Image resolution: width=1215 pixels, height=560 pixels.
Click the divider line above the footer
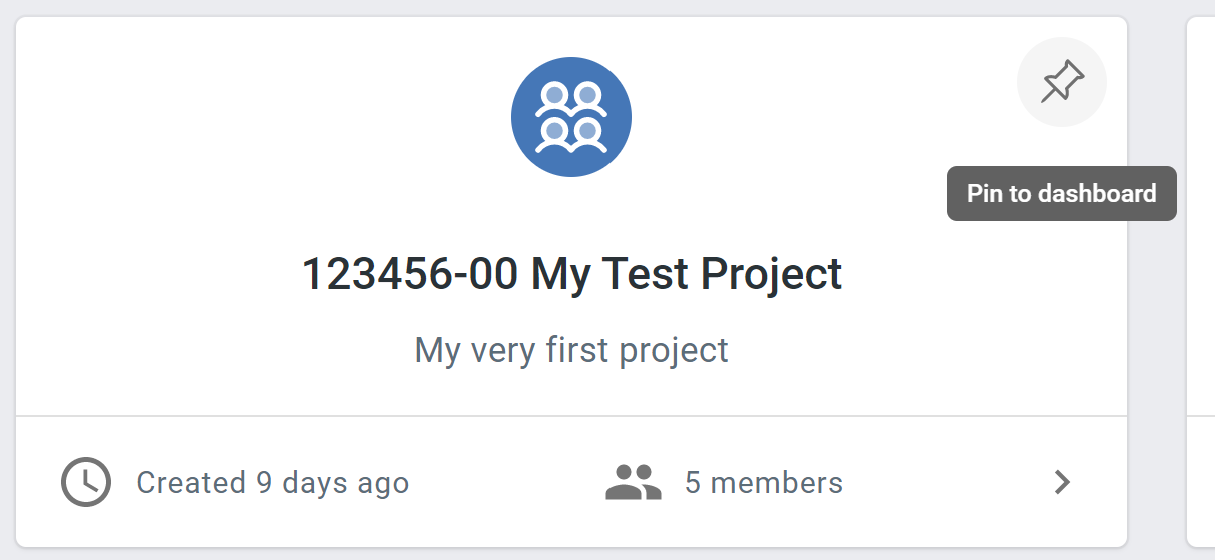click(x=571, y=415)
